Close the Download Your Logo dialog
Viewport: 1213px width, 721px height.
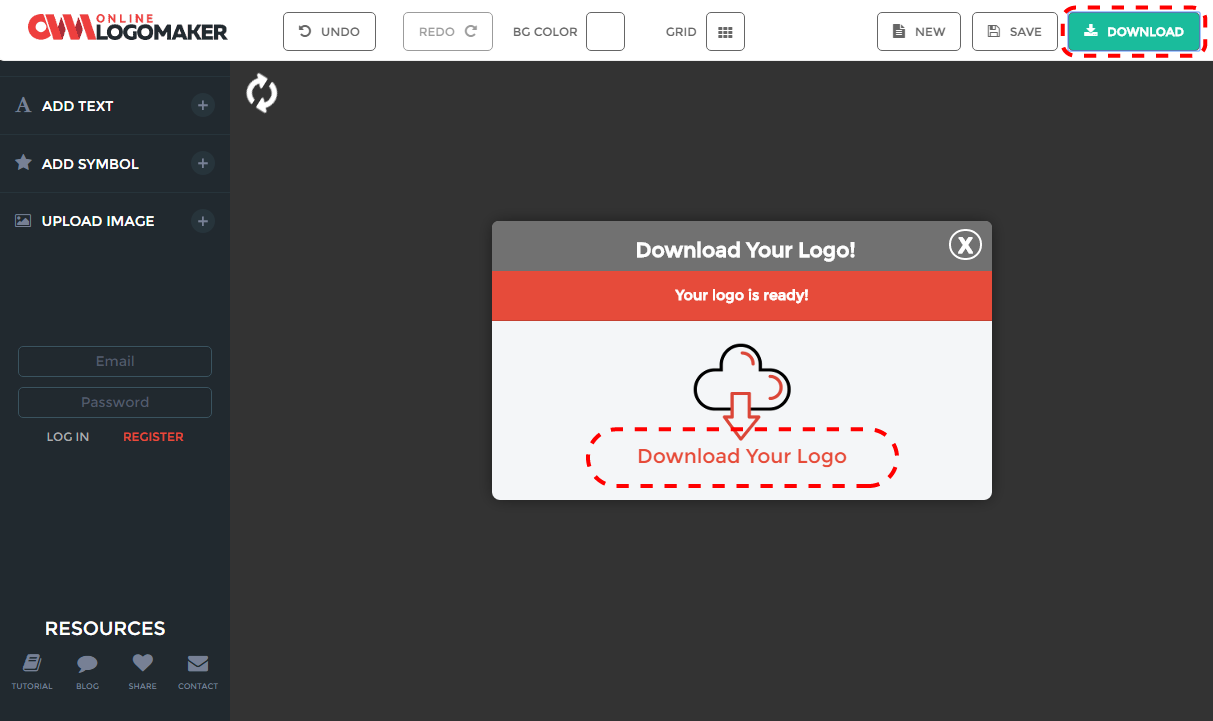[x=965, y=245]
